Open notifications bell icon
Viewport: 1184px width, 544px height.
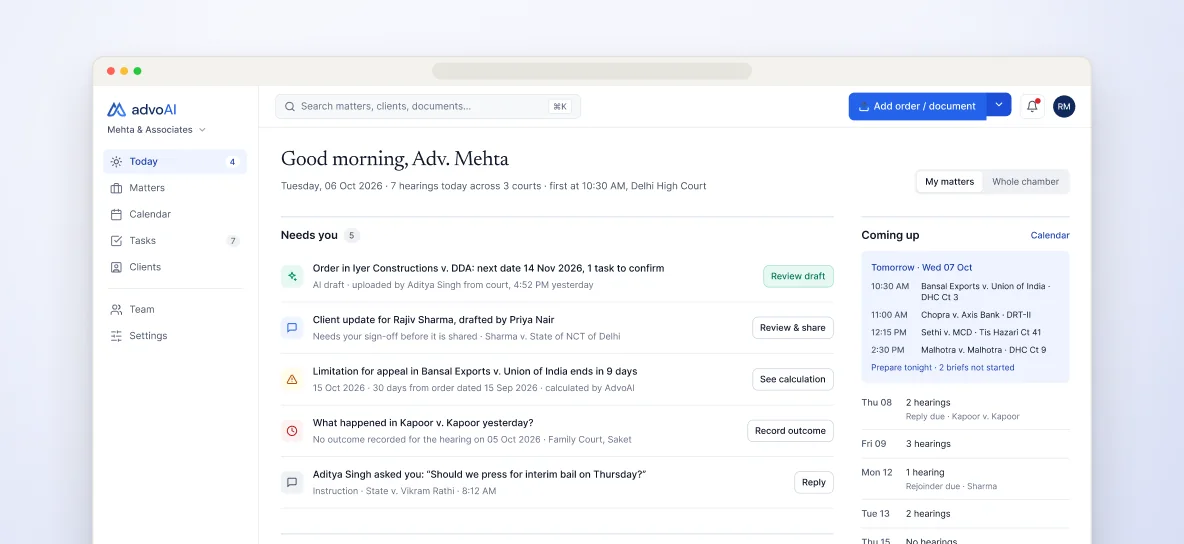pyautogui.click(x=1032, y=107)
